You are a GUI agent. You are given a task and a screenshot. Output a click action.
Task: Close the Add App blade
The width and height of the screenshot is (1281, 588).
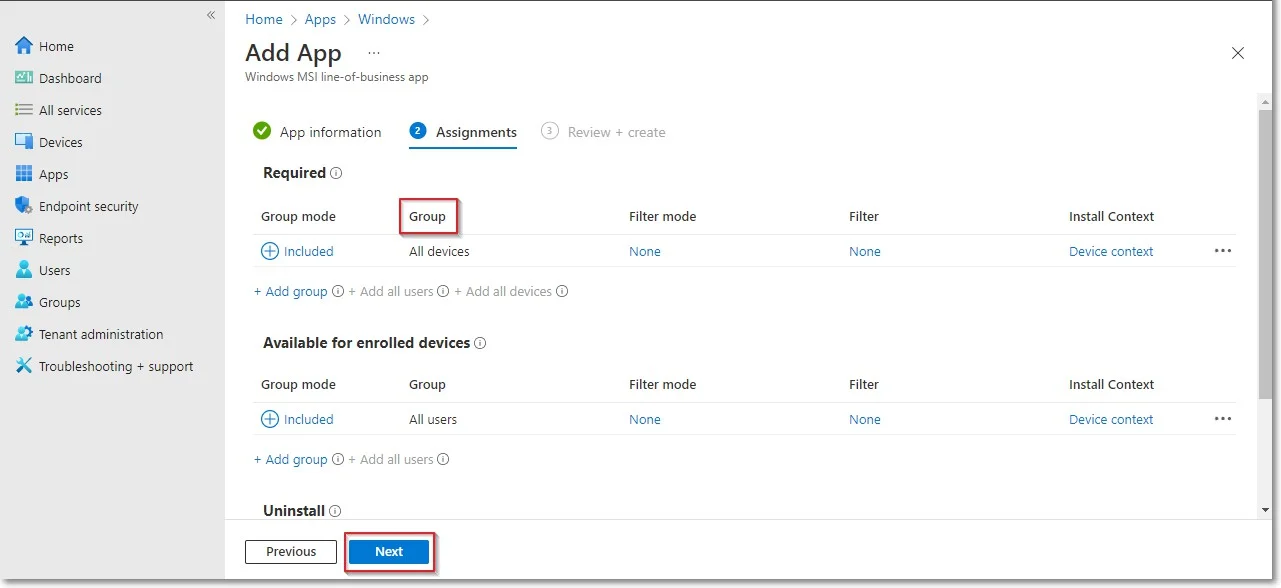pos(1238,53)
